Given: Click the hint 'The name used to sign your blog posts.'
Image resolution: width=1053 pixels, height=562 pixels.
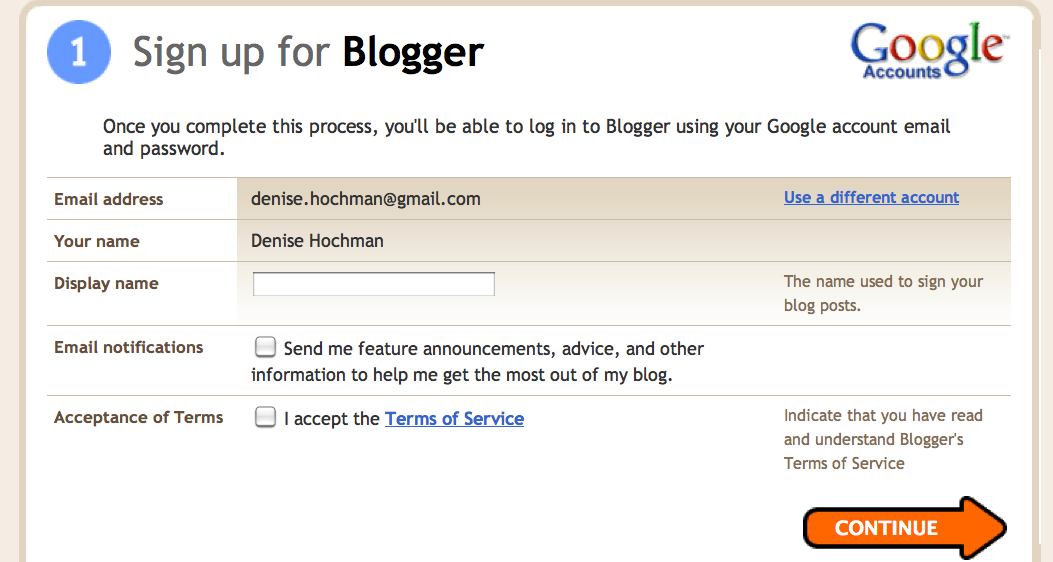Looking at the screenshot, I should point(883,293).
